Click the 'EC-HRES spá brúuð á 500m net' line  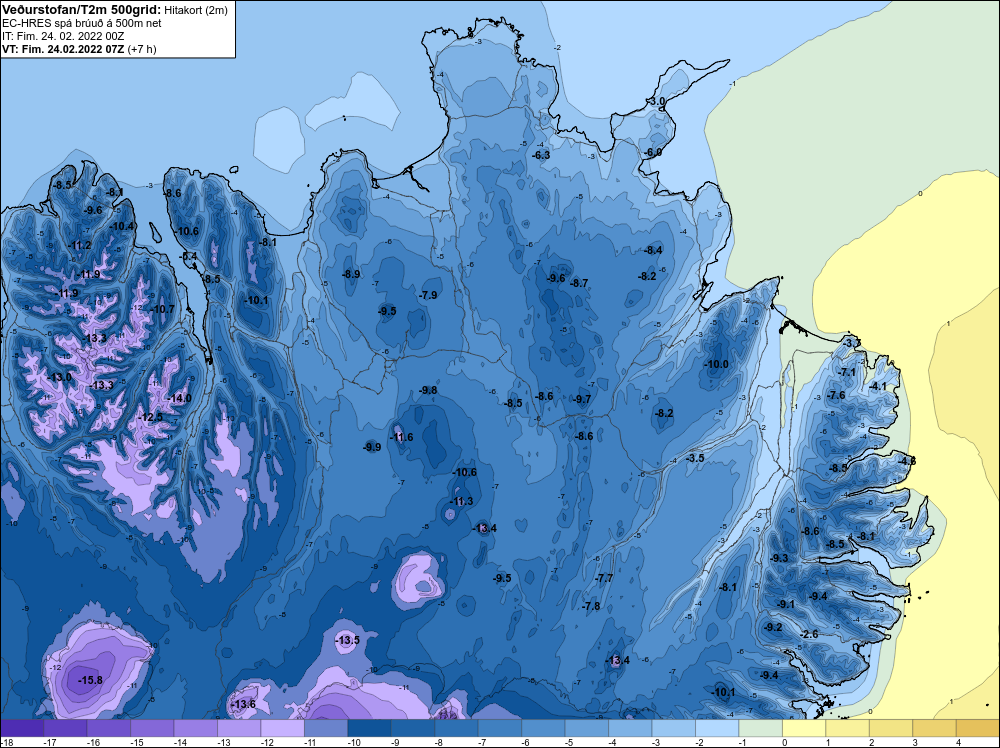82,23
